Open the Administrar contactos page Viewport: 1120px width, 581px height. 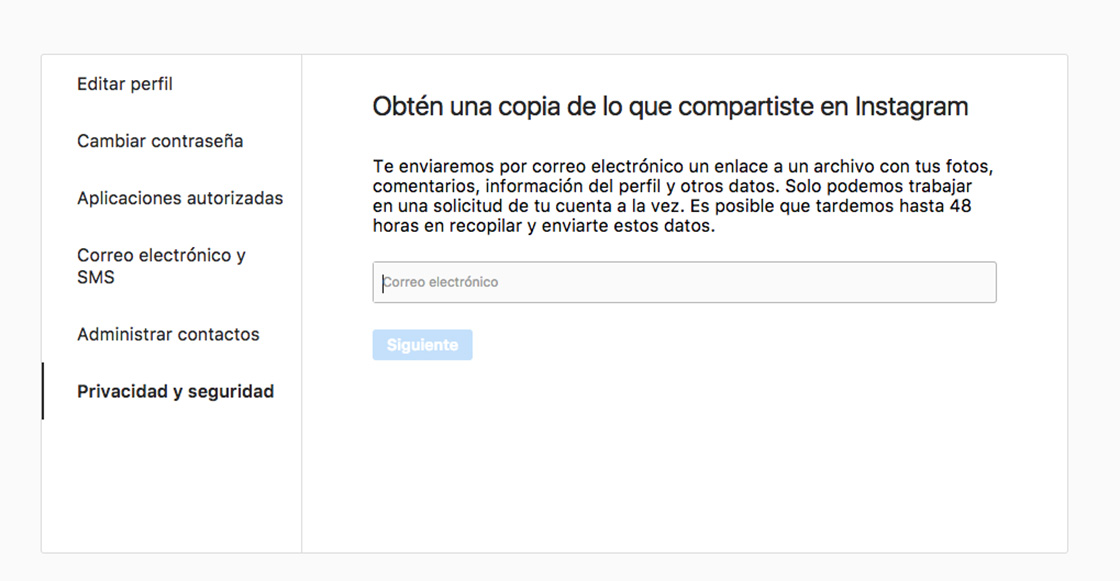click(168, 335)
